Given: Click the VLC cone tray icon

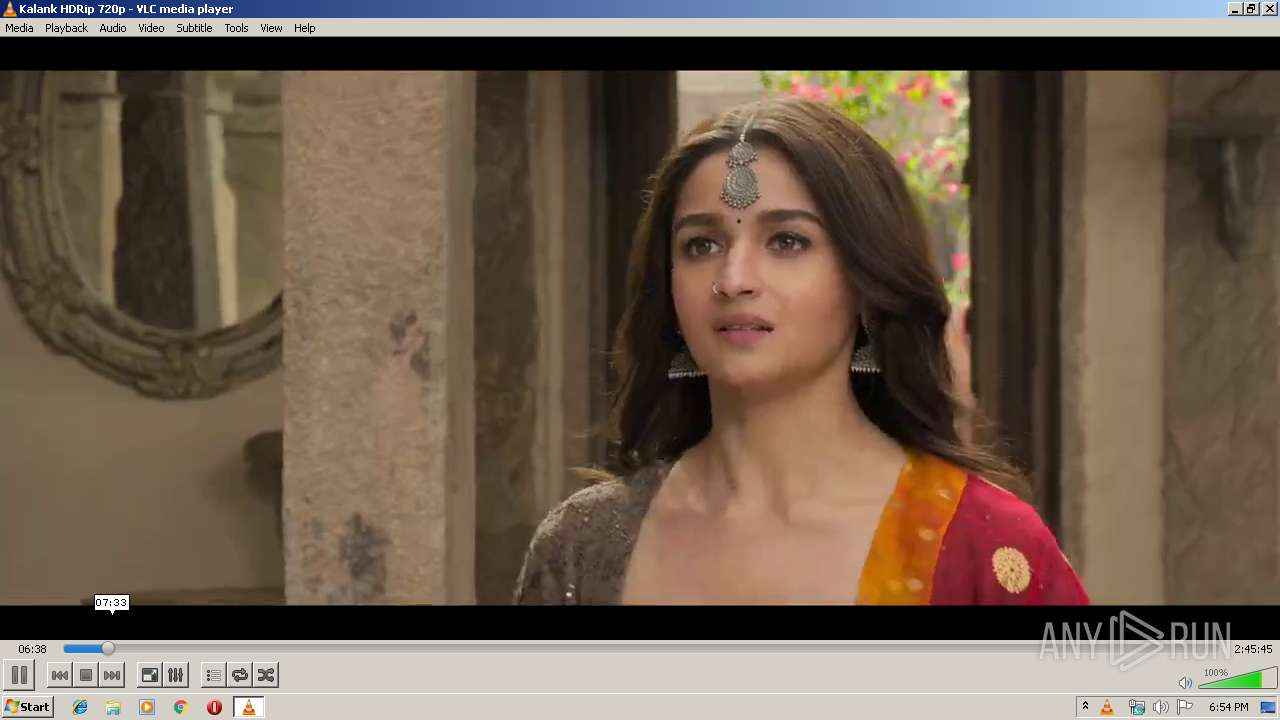Looking at the screenshot, I should click(1107, 707).
